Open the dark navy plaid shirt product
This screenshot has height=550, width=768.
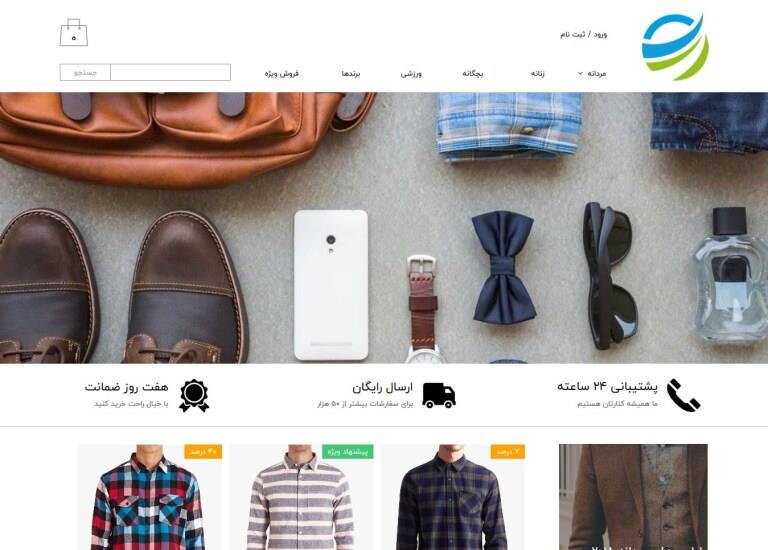(453, 497)
